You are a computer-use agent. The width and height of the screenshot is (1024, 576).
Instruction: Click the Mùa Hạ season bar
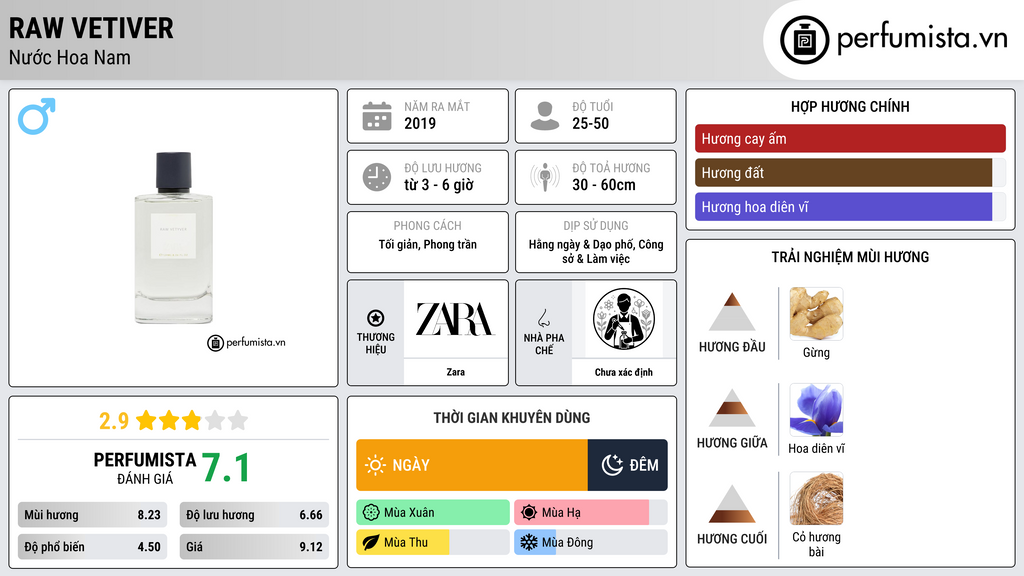coord(591,513)
